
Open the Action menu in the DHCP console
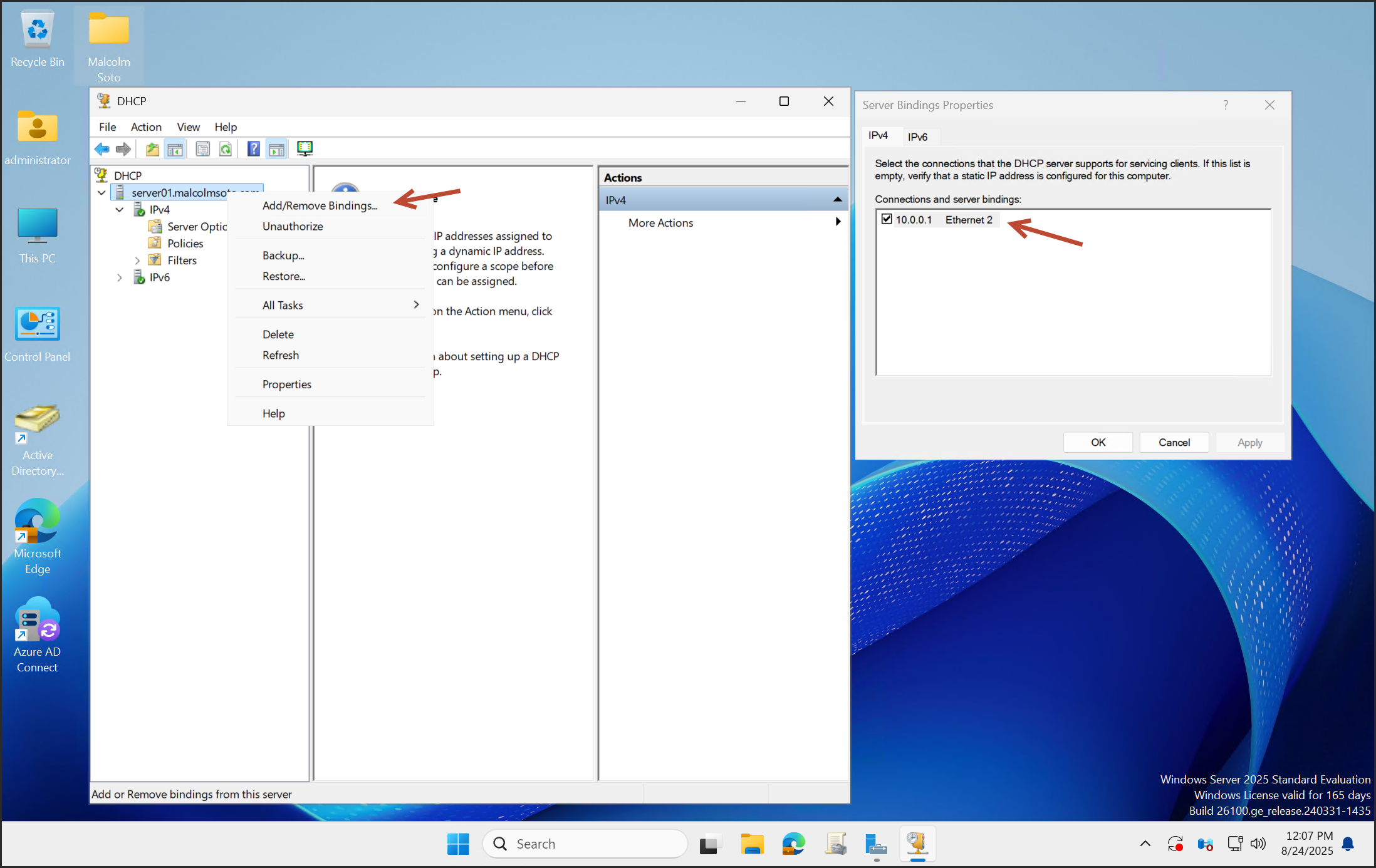(x=146, y=127)
